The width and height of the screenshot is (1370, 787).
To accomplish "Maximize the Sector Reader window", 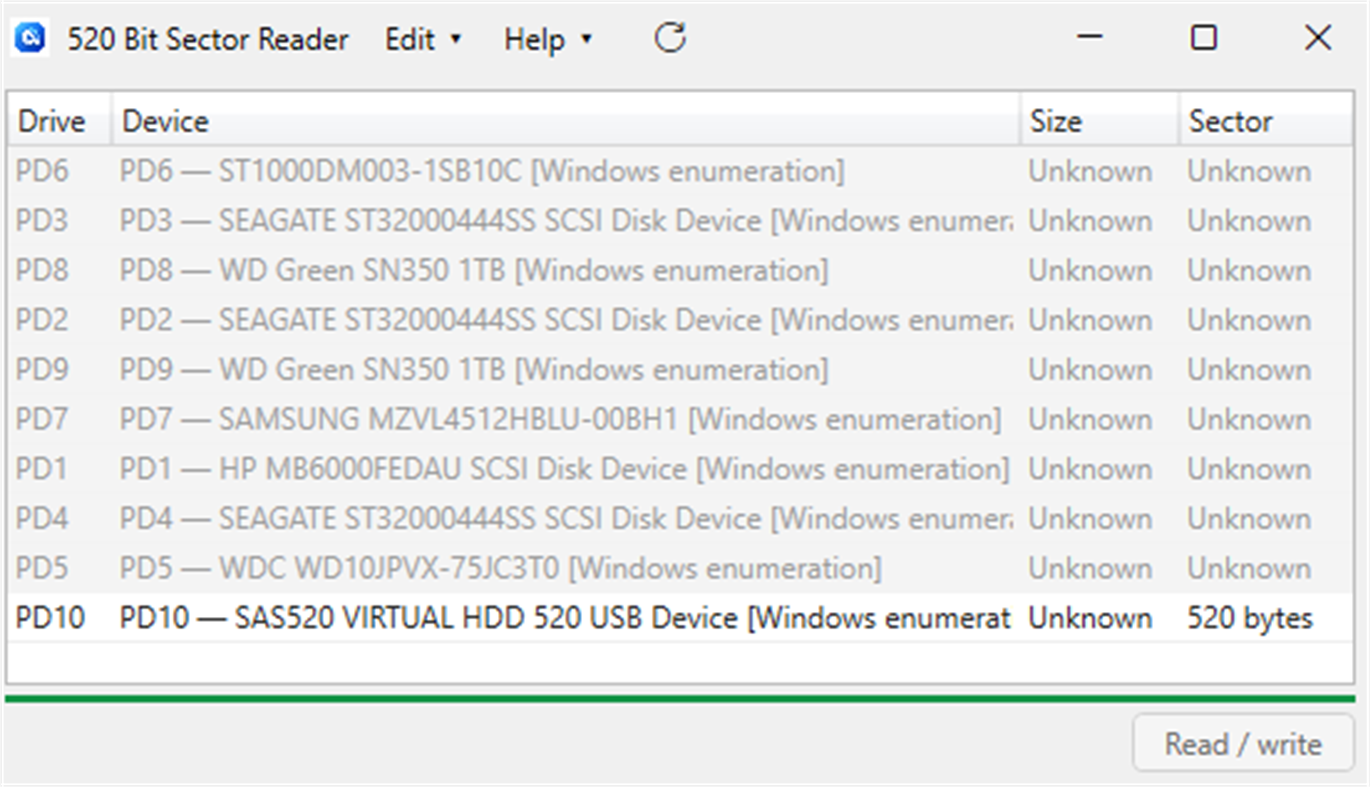I will [1204, 39].
